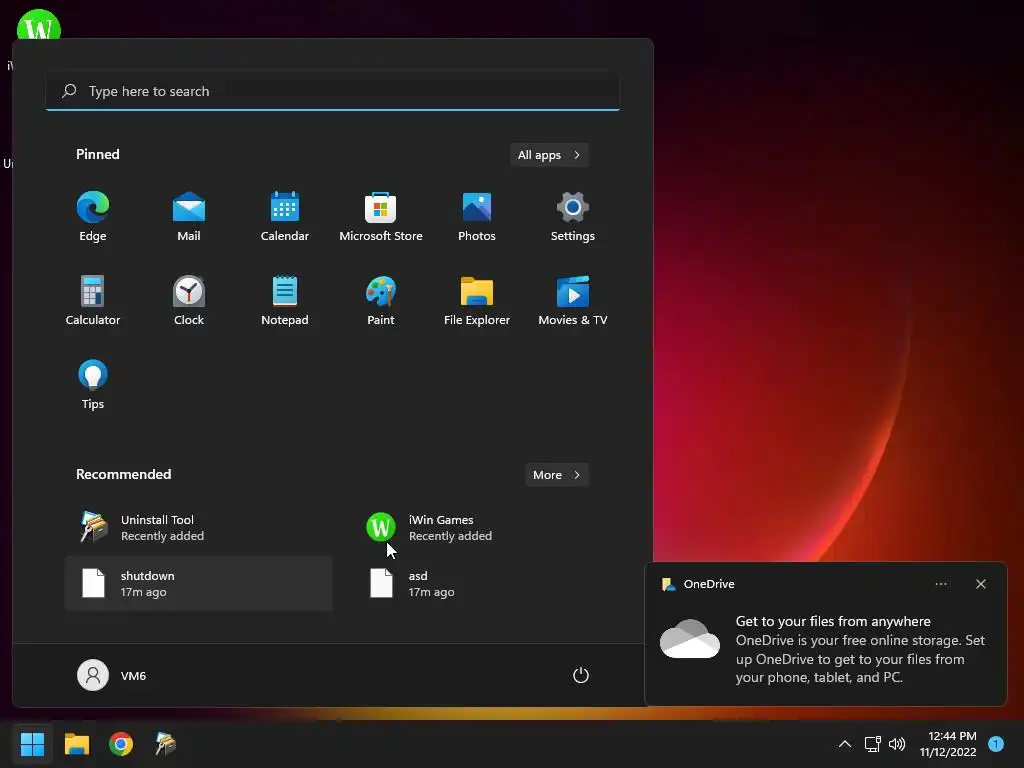
Task: Launch Google Chrome from the taskbar
Action: [x=121, y=744]
